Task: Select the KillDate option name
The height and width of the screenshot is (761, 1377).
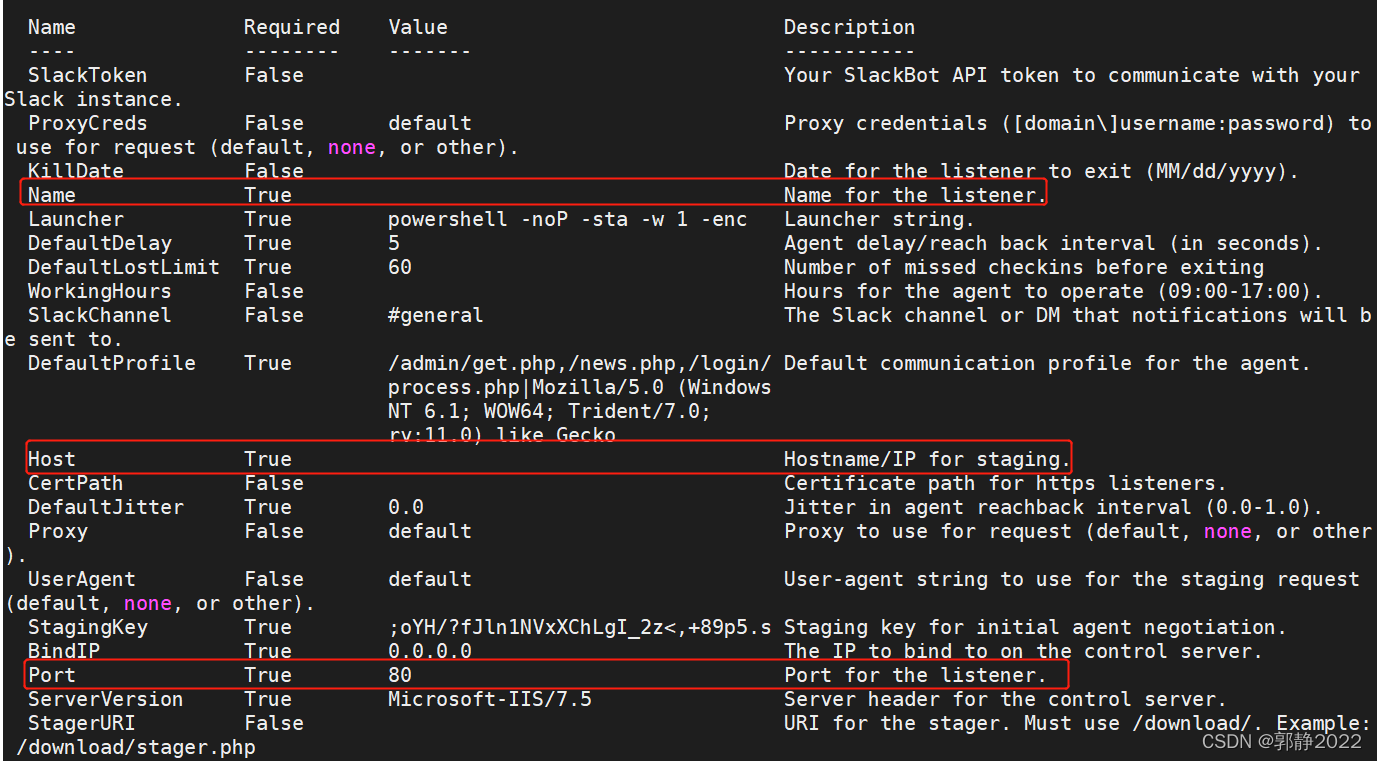Action: [x=75, y=171]
